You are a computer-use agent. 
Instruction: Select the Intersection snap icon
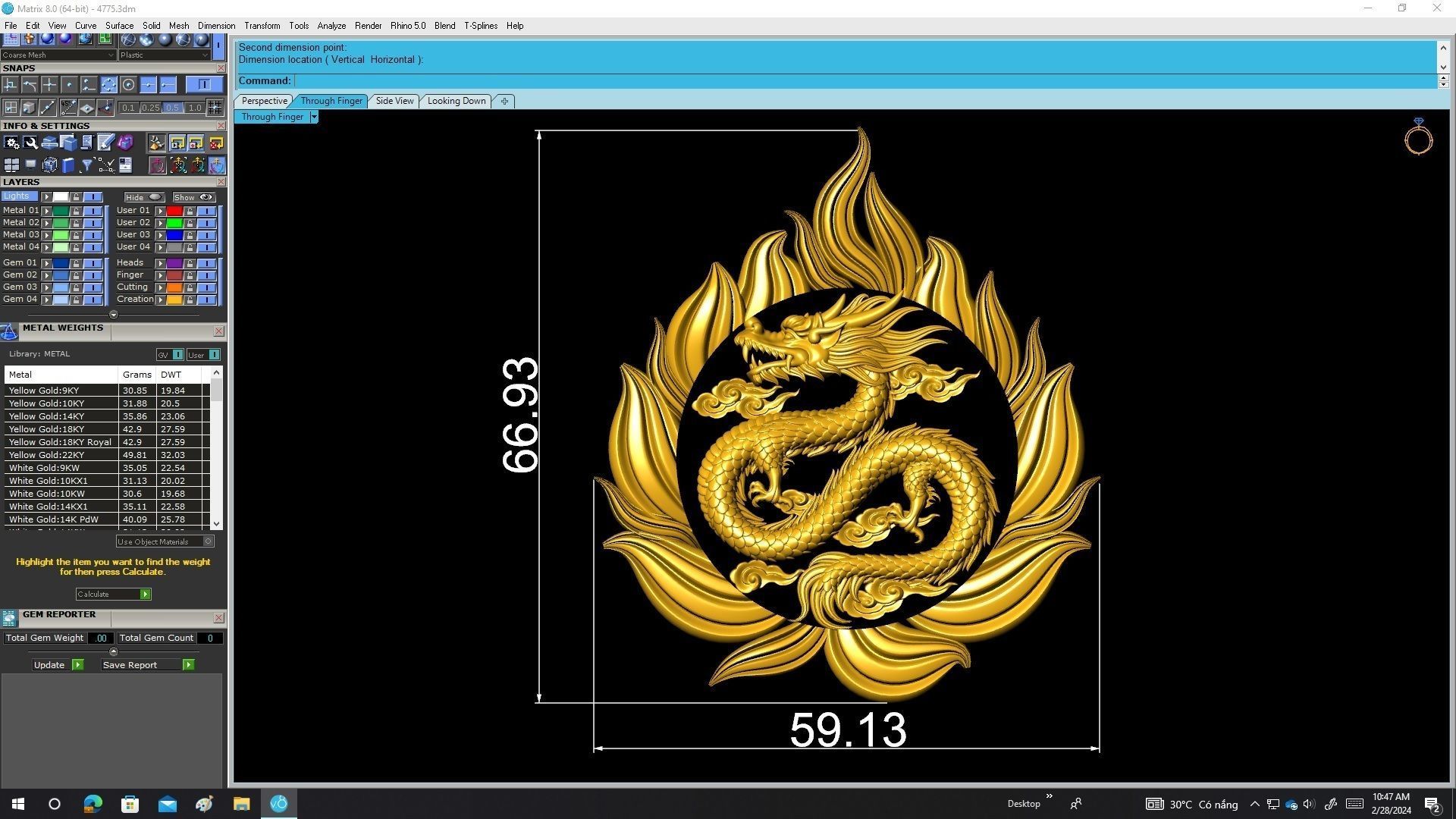pyautogui.click(x=49, y=85)
